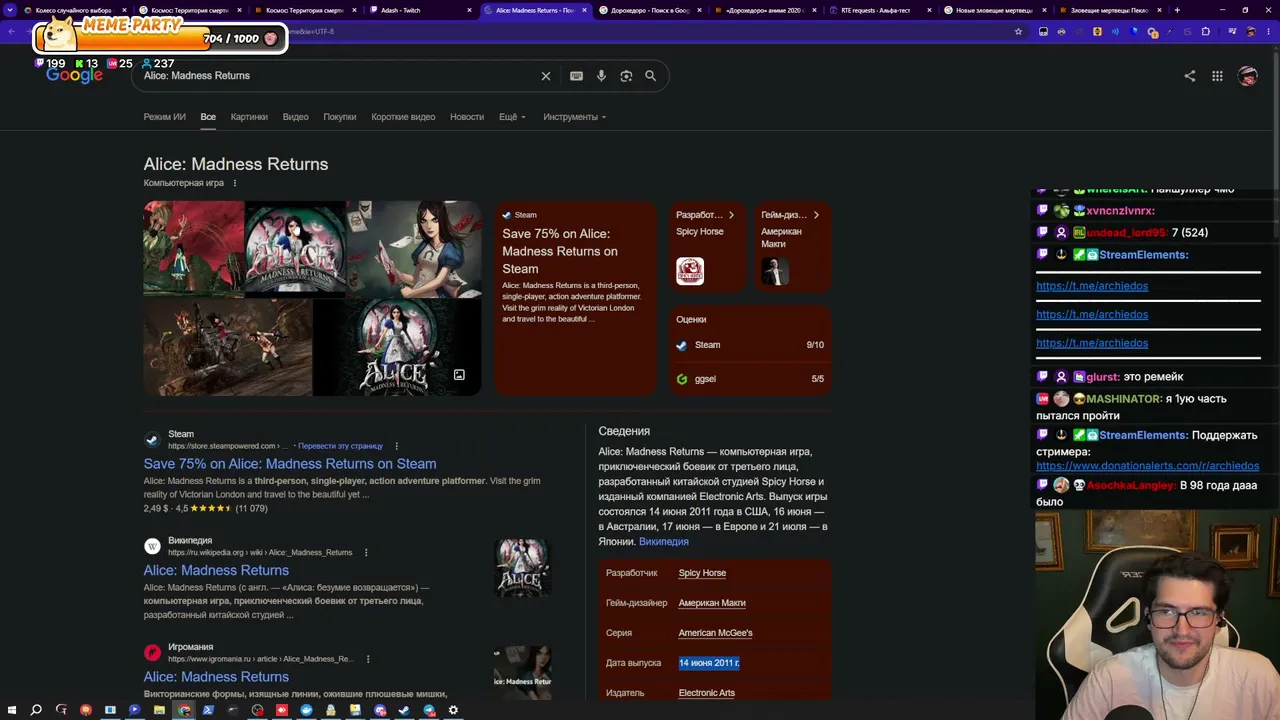The height and width of the screenshot is (720, 1280).
Task: Switch to the 'Короткие видео' tab
Action: (x=403, y=117)
